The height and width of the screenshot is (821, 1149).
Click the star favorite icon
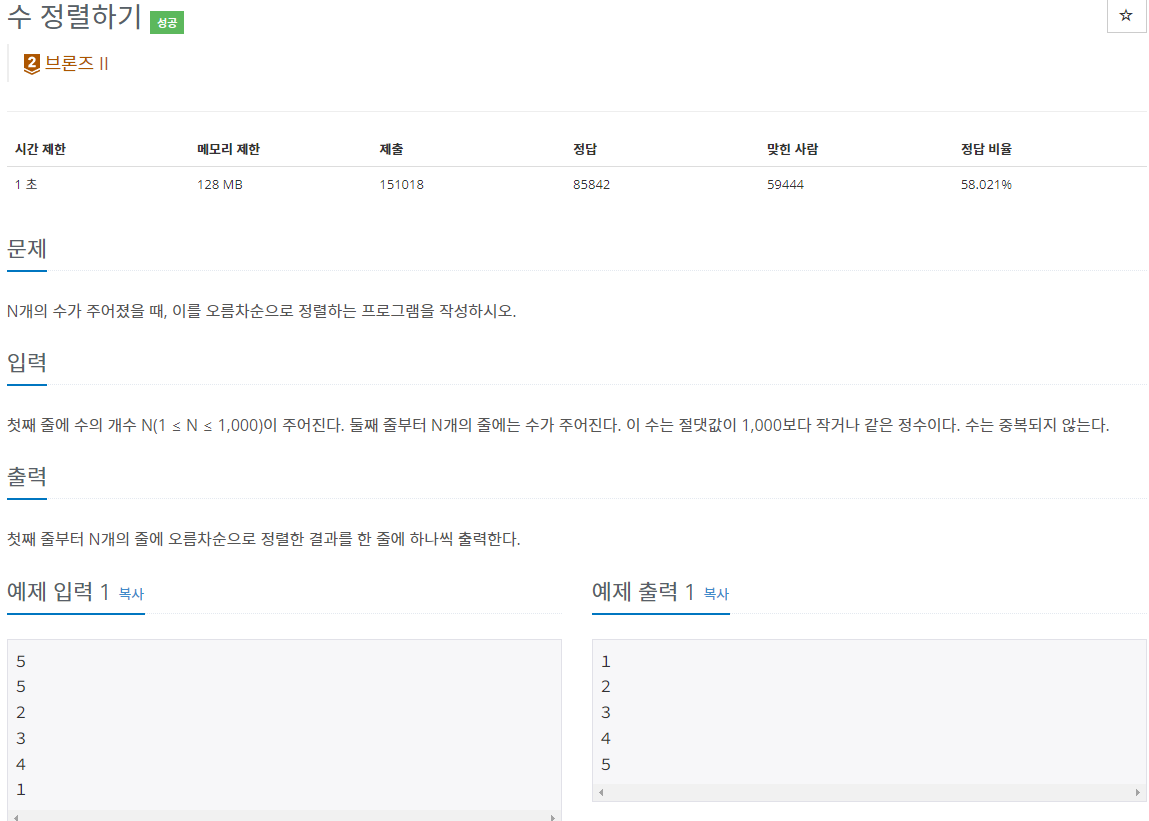(x=1126, y=15)
